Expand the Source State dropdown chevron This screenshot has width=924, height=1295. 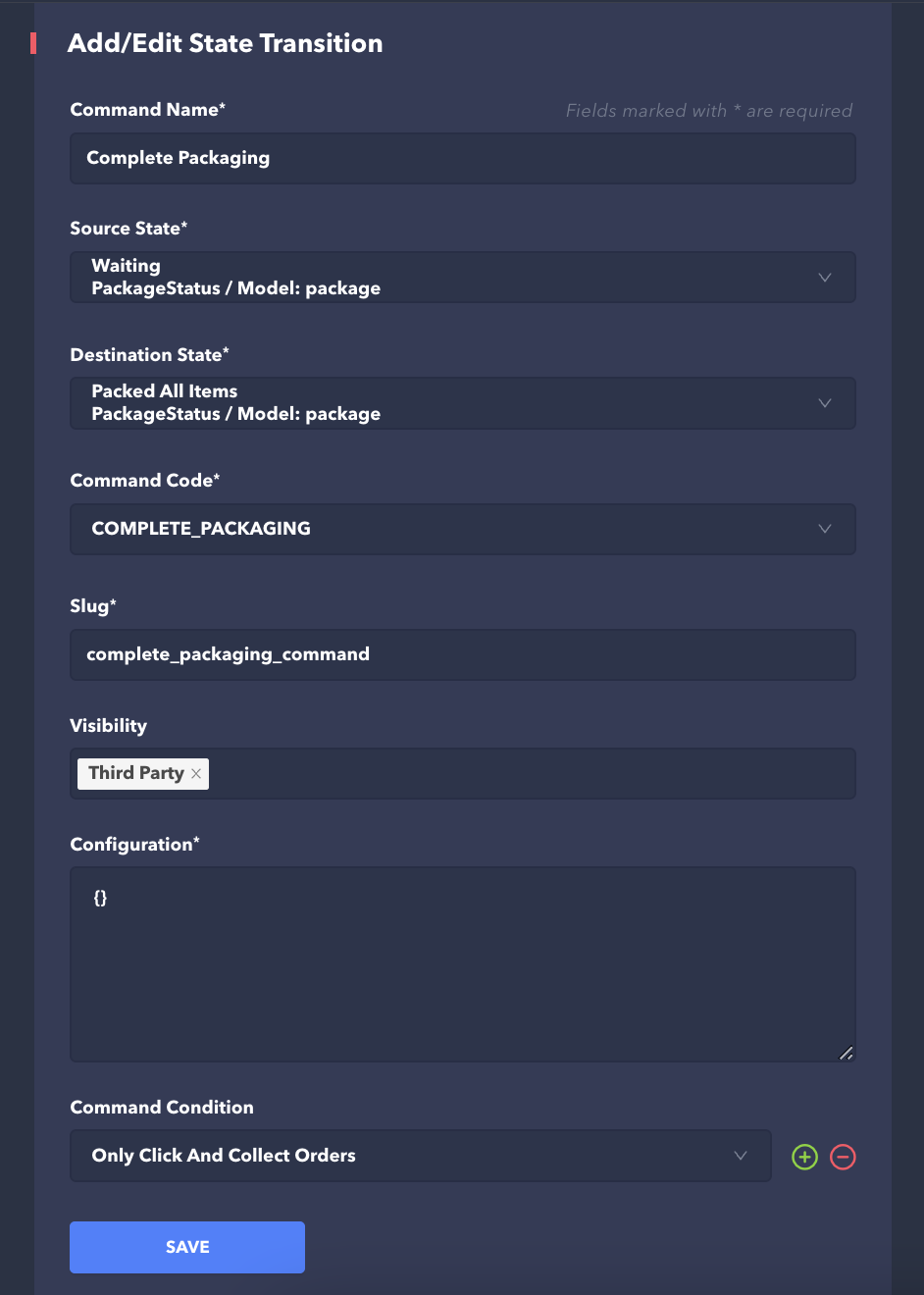coord(824,278)
